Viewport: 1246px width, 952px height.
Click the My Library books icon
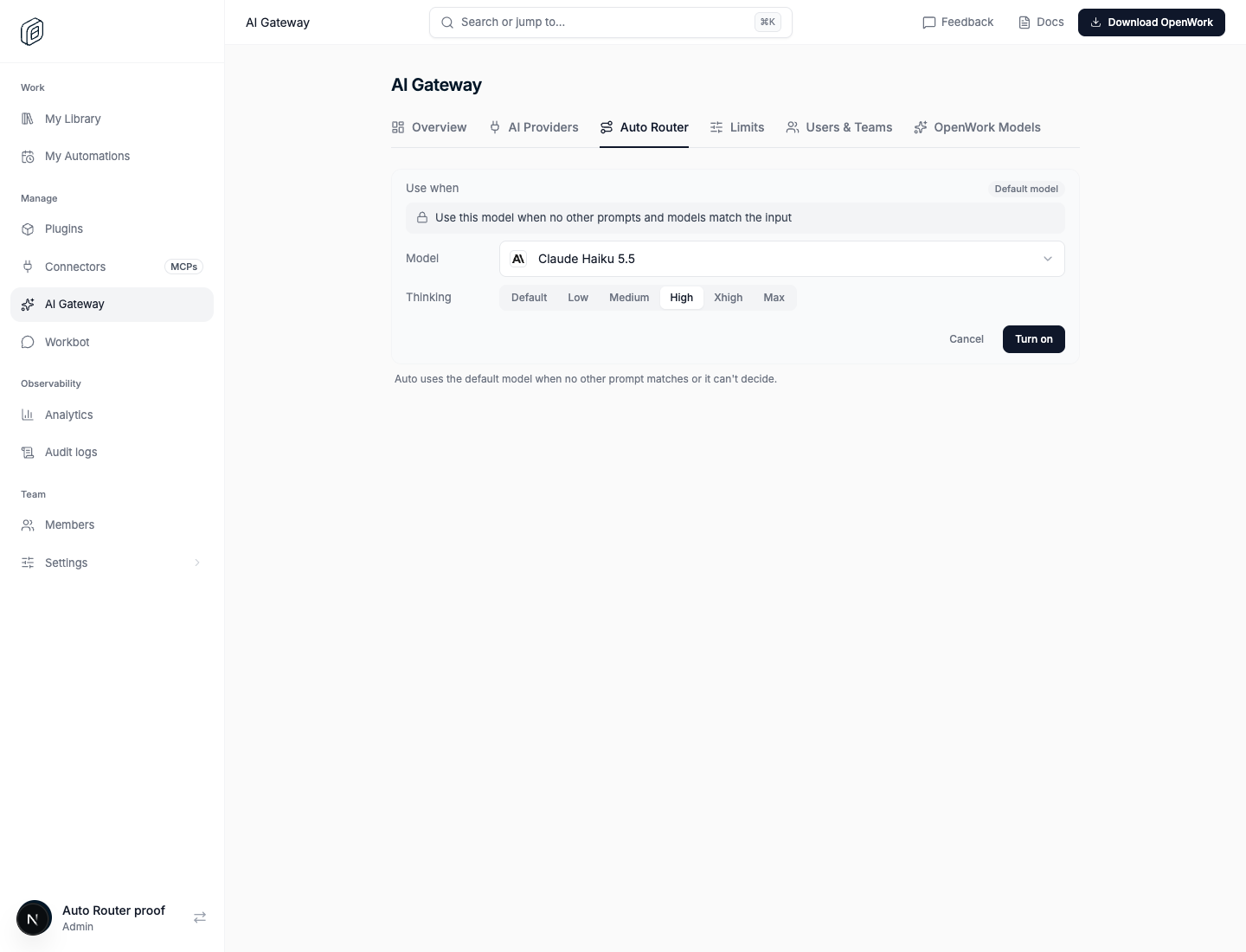[28, 119]
